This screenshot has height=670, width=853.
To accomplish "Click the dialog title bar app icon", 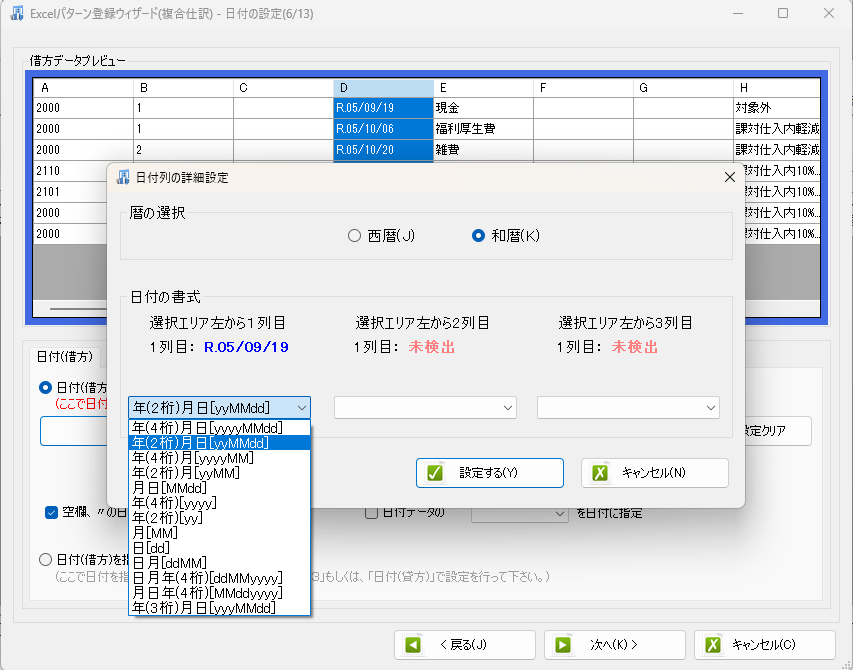I will pyautogui.click(x=123, y=177).
